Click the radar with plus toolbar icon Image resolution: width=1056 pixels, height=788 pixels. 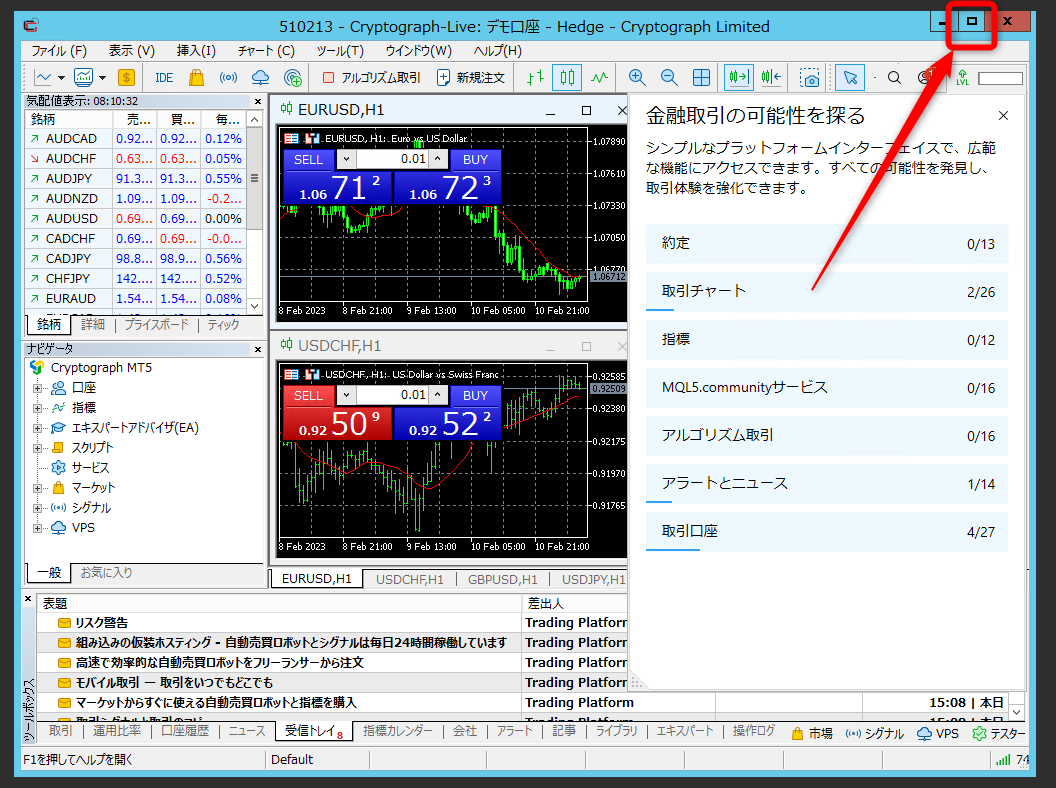pos(293,77)
